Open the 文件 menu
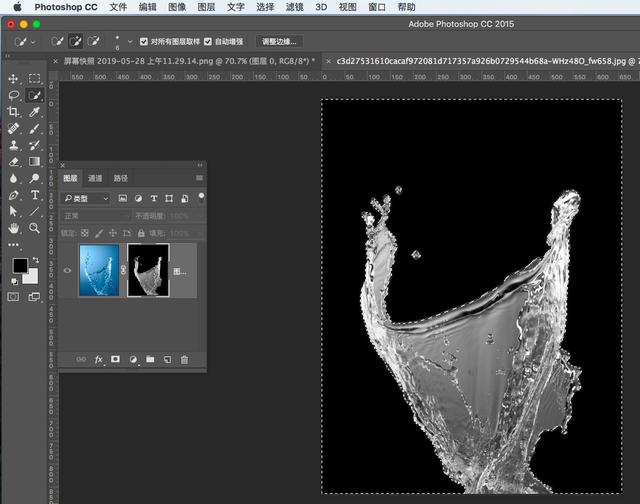Screen dimensions: 640x504 point(118,7)
